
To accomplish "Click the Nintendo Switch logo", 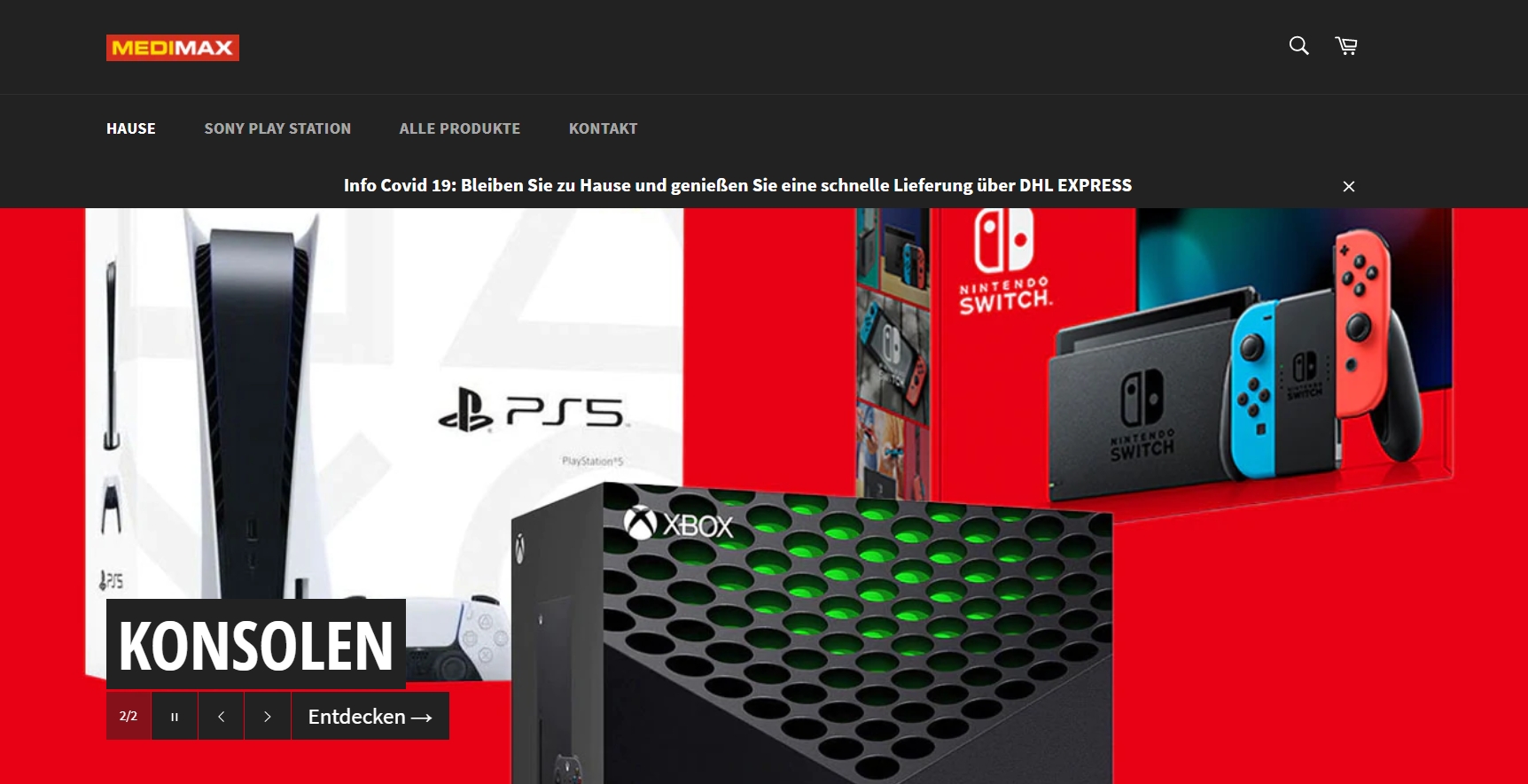I will click(x=1005, y=261).
